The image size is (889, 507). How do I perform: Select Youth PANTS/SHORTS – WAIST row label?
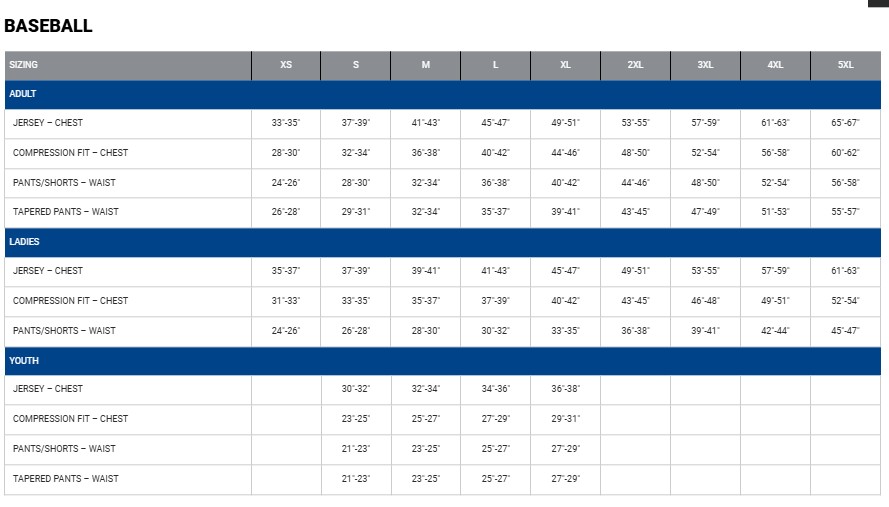(x=64, y=449)
